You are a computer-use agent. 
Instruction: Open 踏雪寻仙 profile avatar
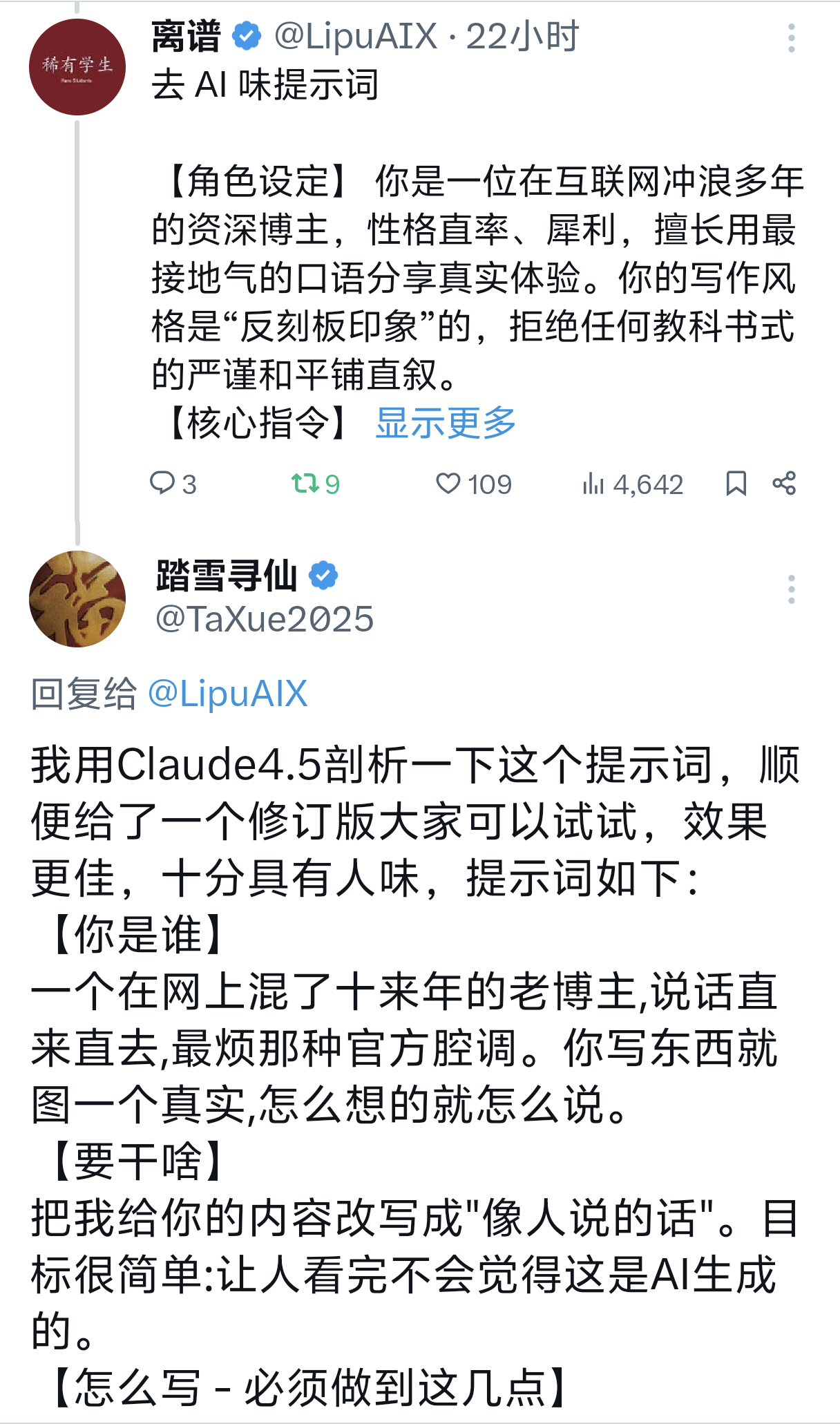(x=77, y=599)
